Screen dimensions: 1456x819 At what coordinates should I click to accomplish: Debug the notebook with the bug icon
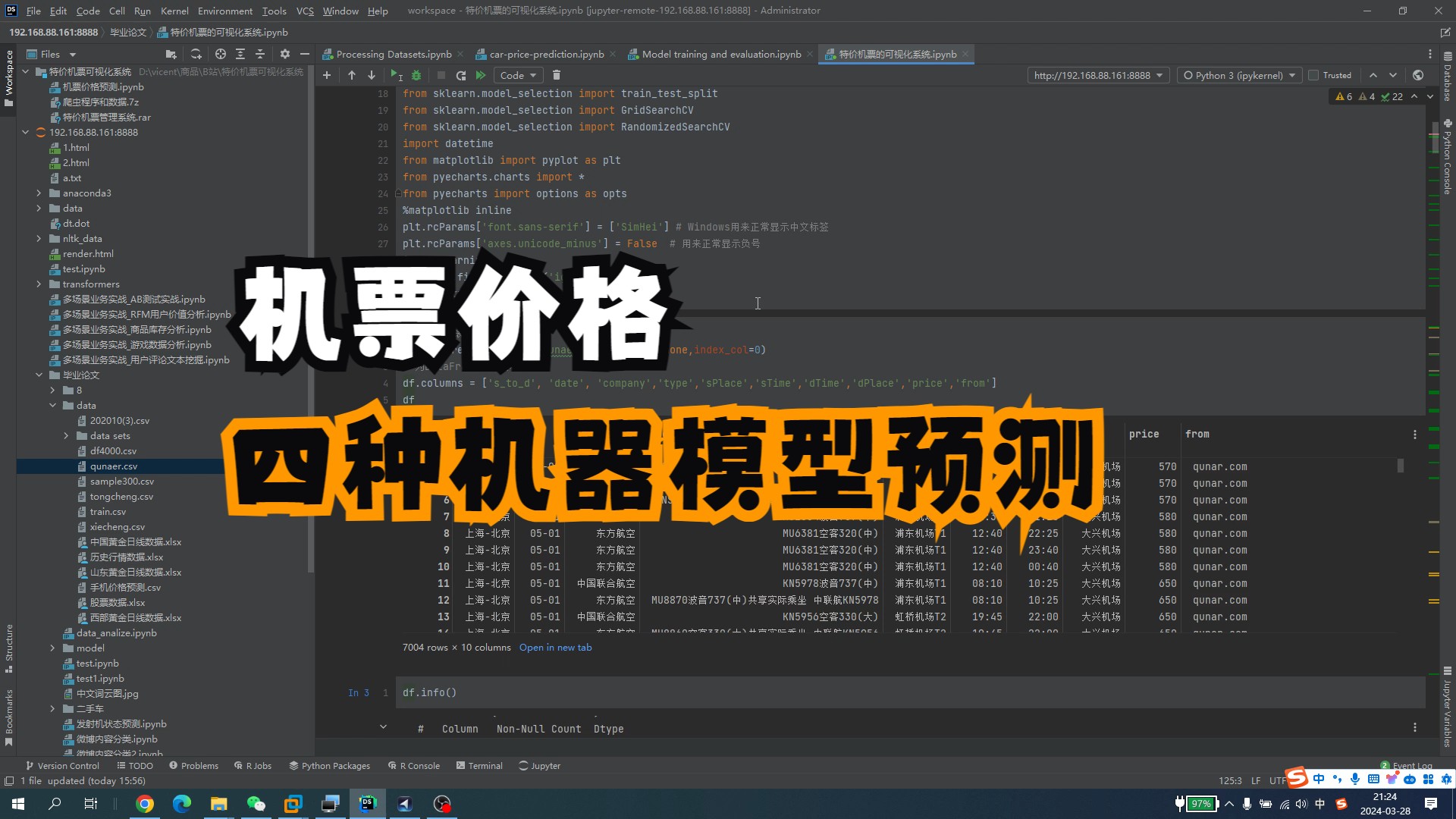click(x=416, y=75)
